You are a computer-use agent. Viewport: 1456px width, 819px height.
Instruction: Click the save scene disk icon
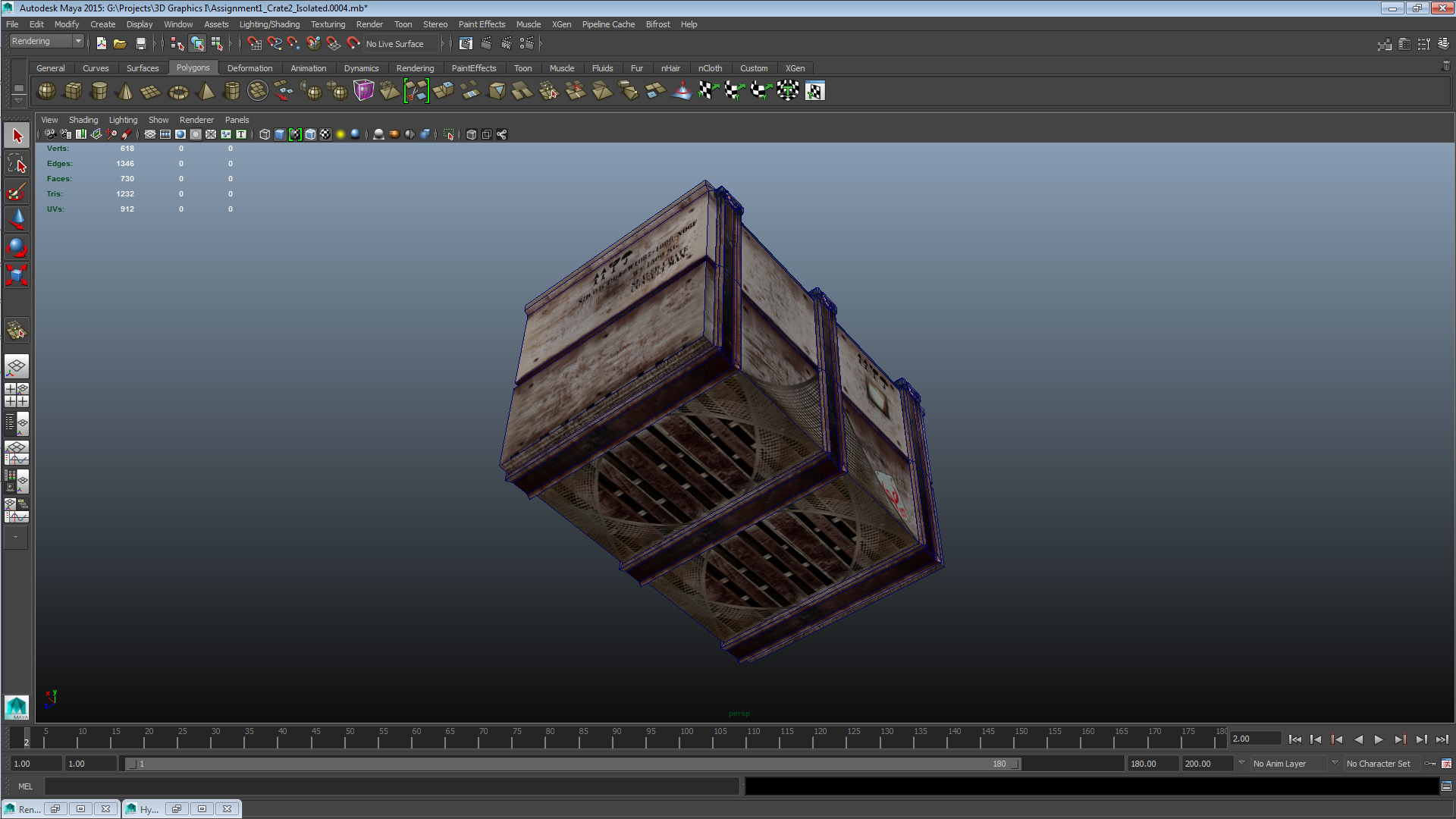pos(140,44)
